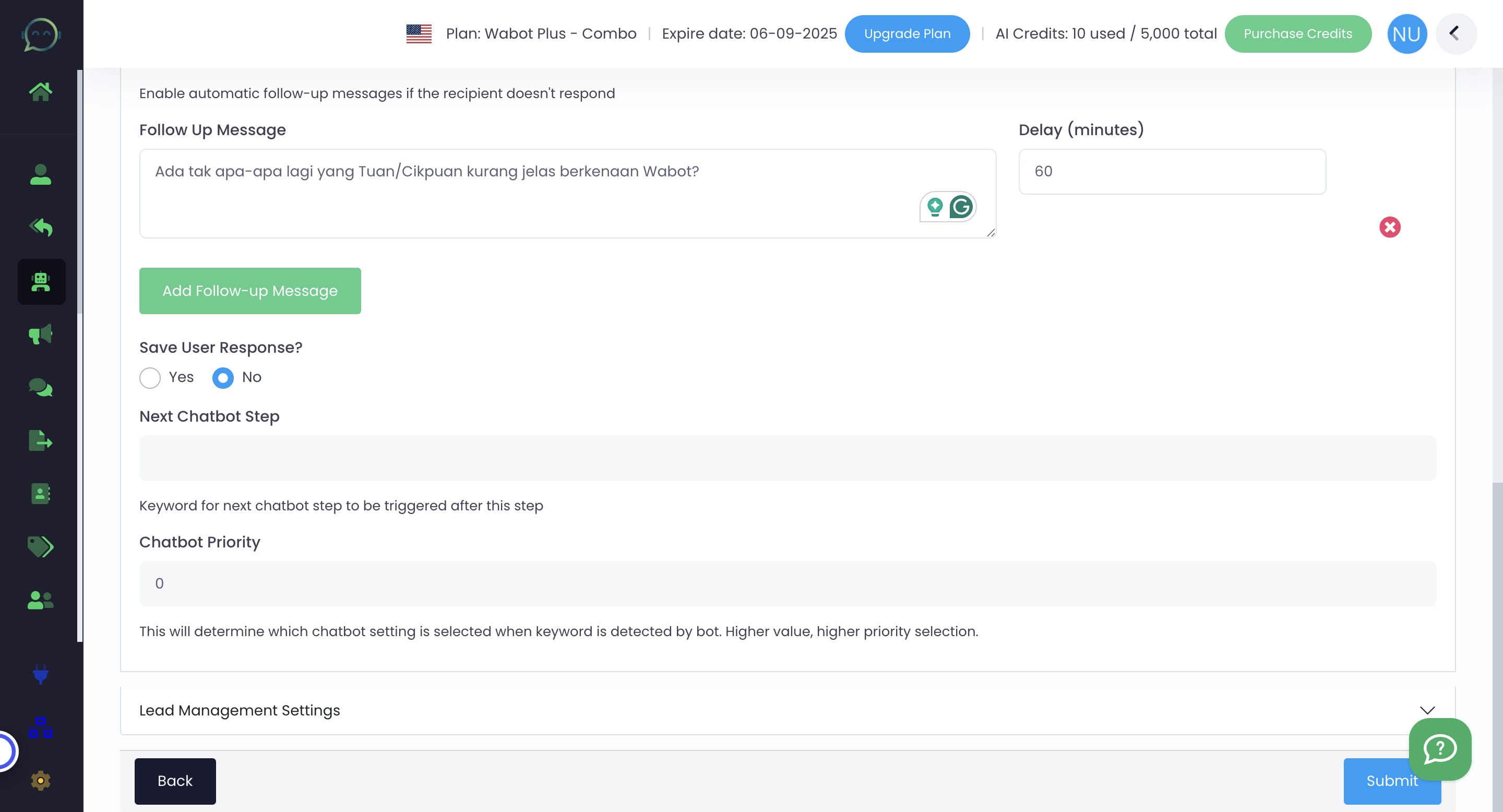Open the settings gear icon at sidebar bottom

click(40, 780)
